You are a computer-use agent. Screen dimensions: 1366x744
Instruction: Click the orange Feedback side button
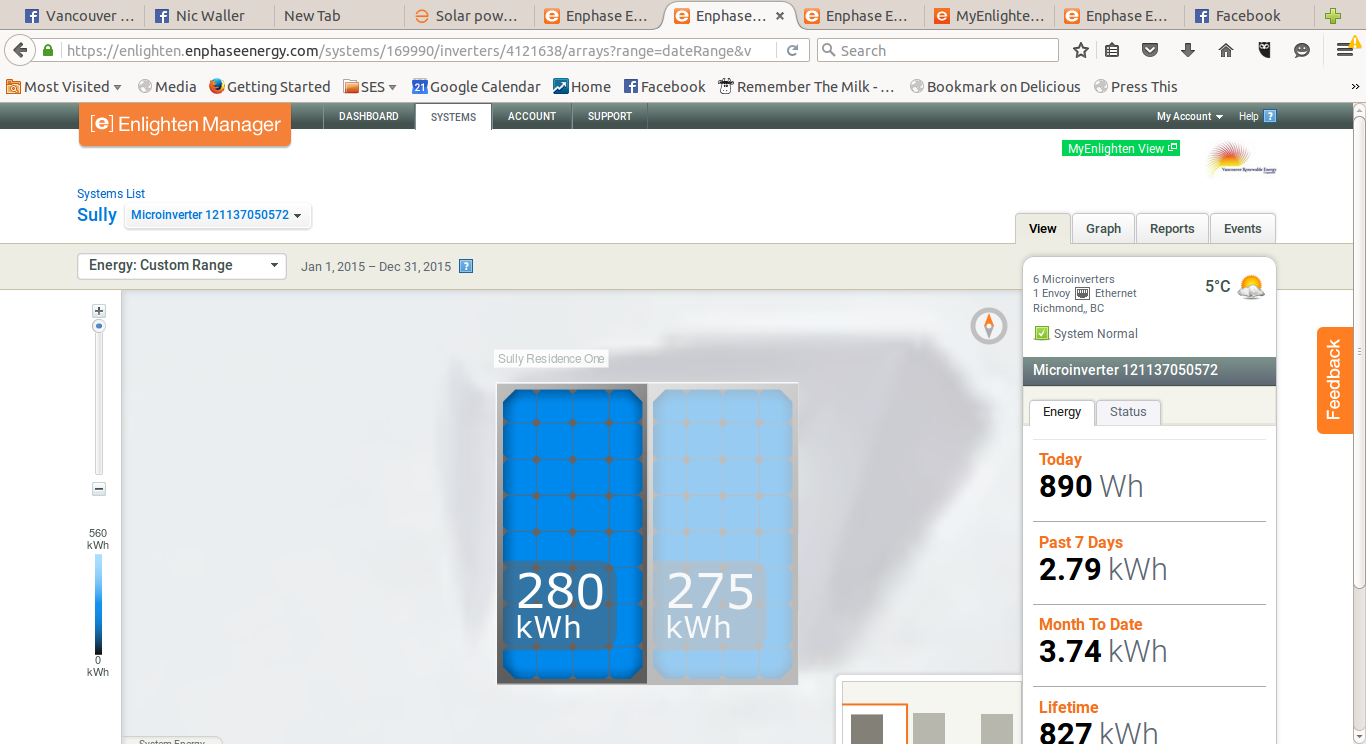pos(1334,380)
